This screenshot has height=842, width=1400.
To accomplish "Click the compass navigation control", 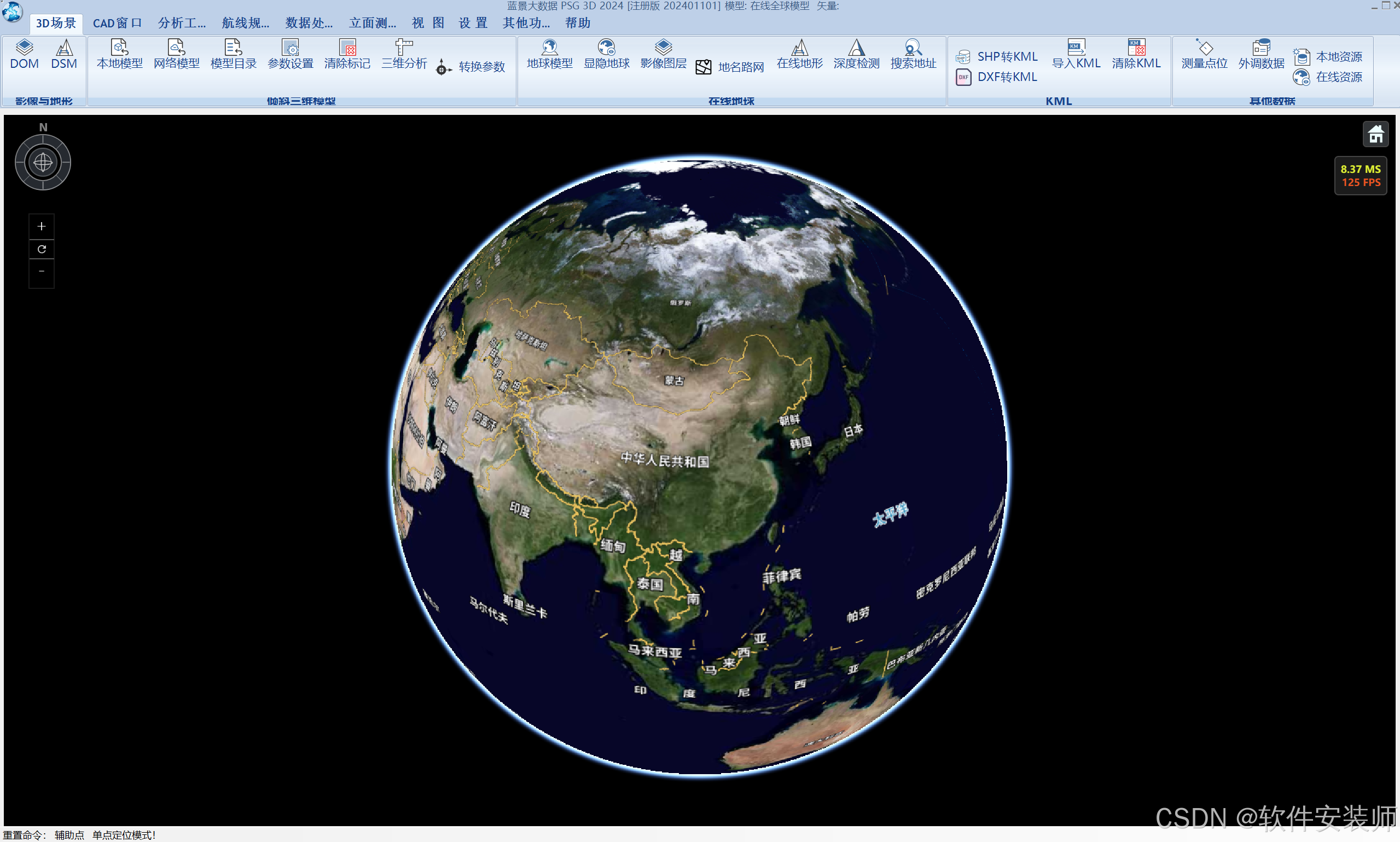I will click(x=43, y=163).
